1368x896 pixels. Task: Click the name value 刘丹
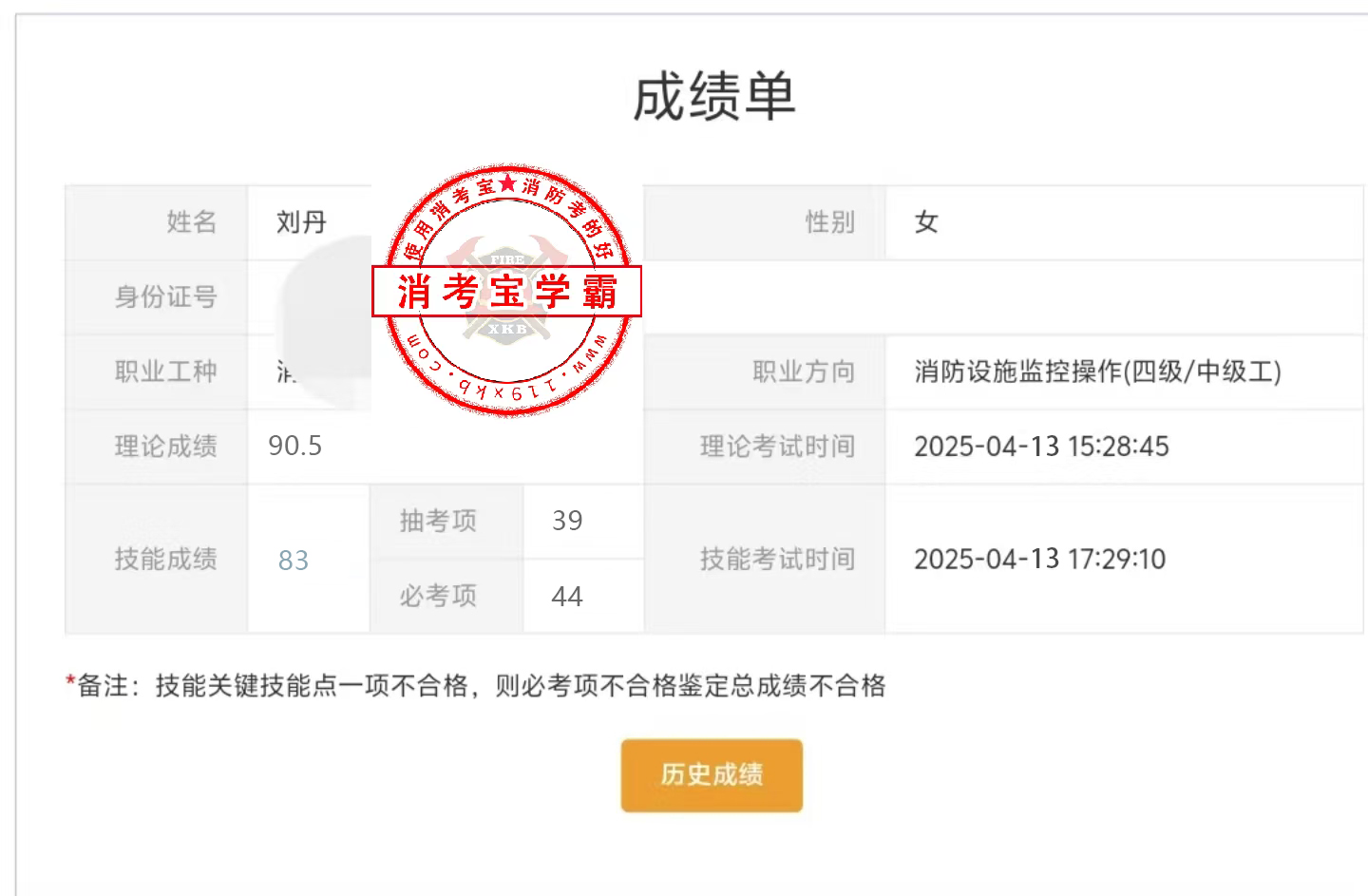[x=301, y=222]
